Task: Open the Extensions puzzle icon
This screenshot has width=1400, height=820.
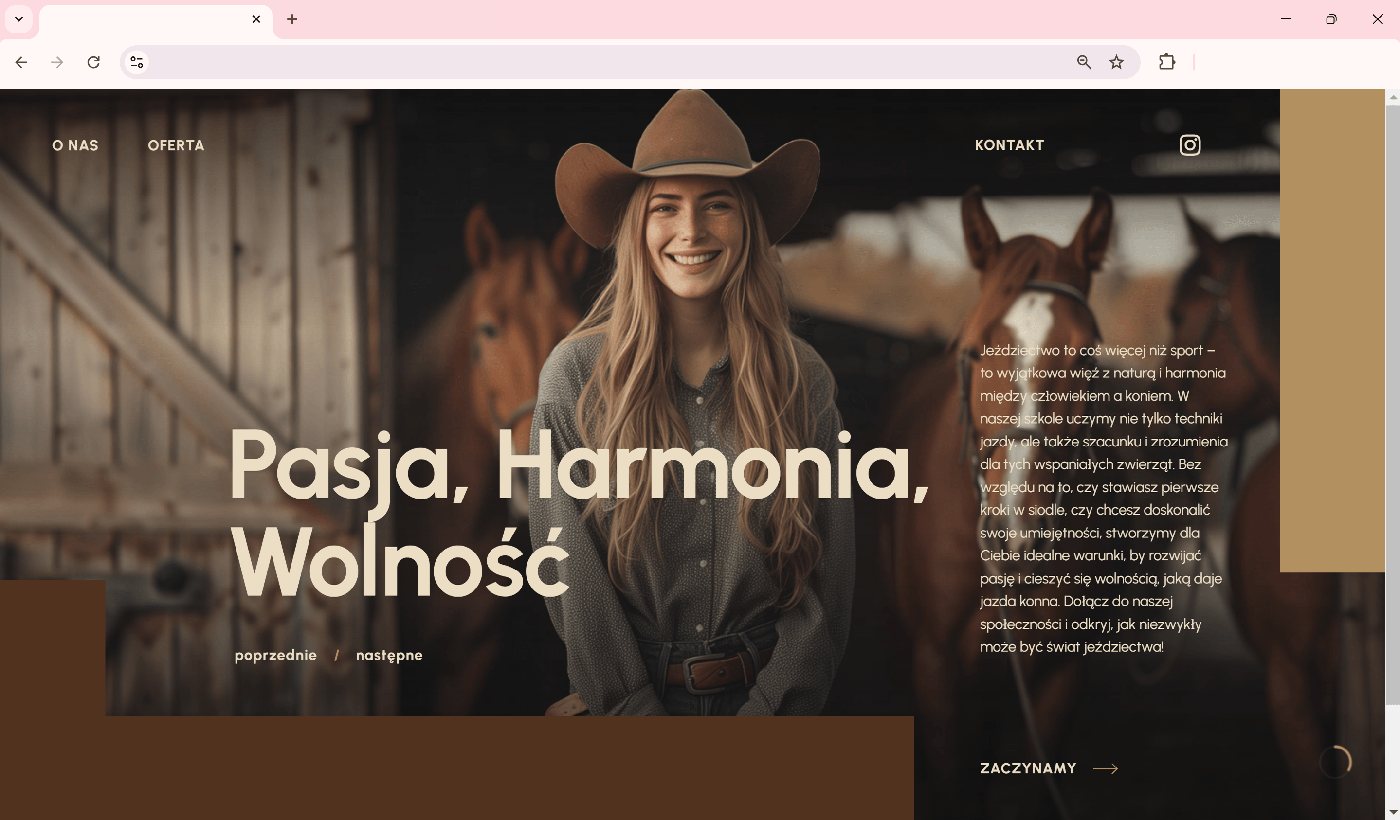Action: [x=1167, y=62]
